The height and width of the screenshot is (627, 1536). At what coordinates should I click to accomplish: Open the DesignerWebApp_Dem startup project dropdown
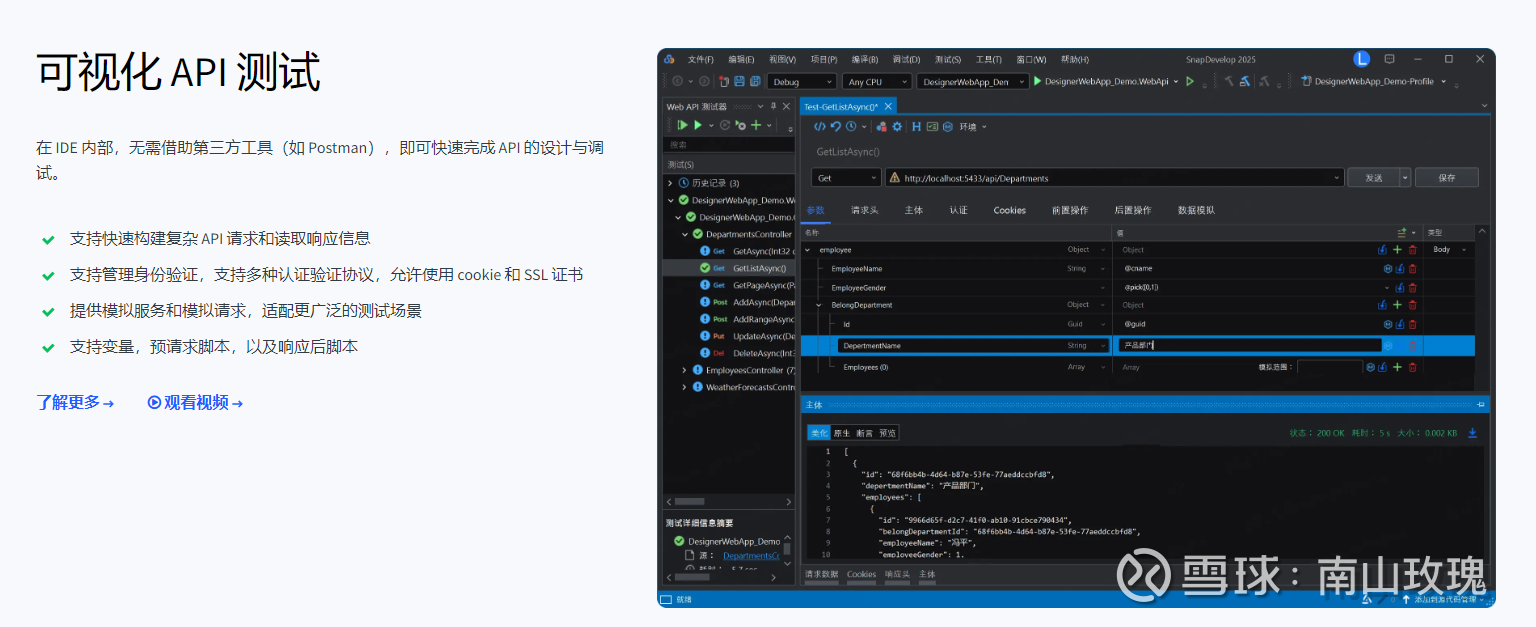click(972, 81)
